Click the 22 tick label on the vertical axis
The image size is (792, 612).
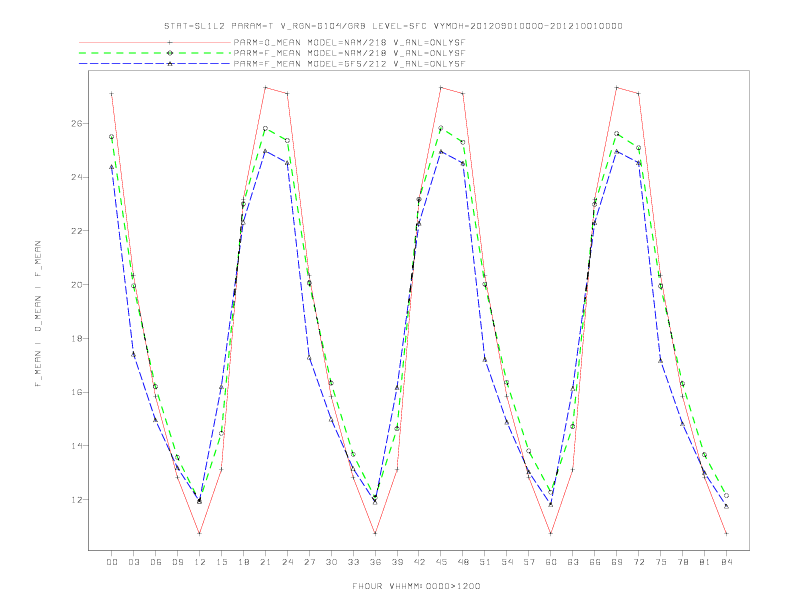point(76,231)
